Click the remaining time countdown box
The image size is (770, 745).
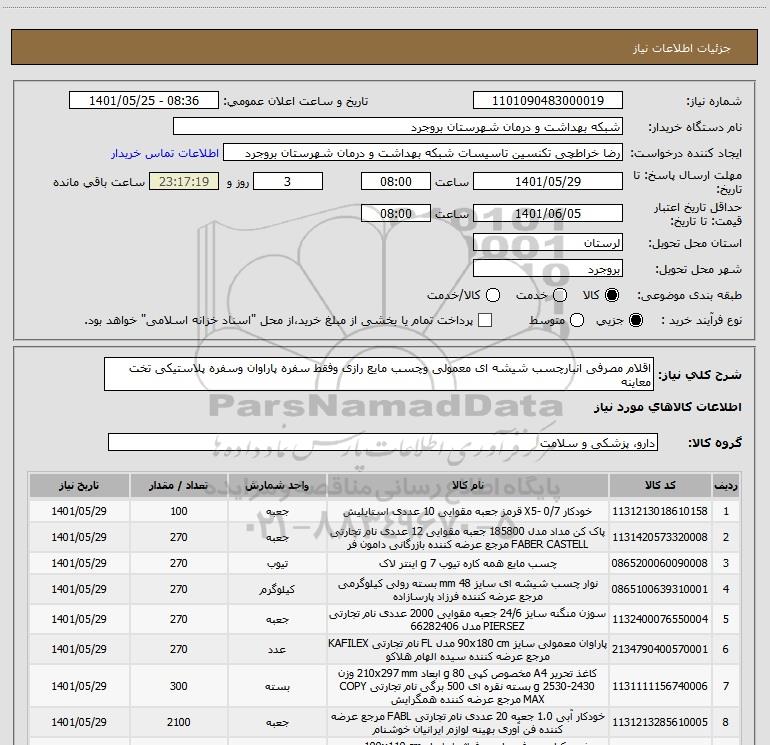point(183,182)
